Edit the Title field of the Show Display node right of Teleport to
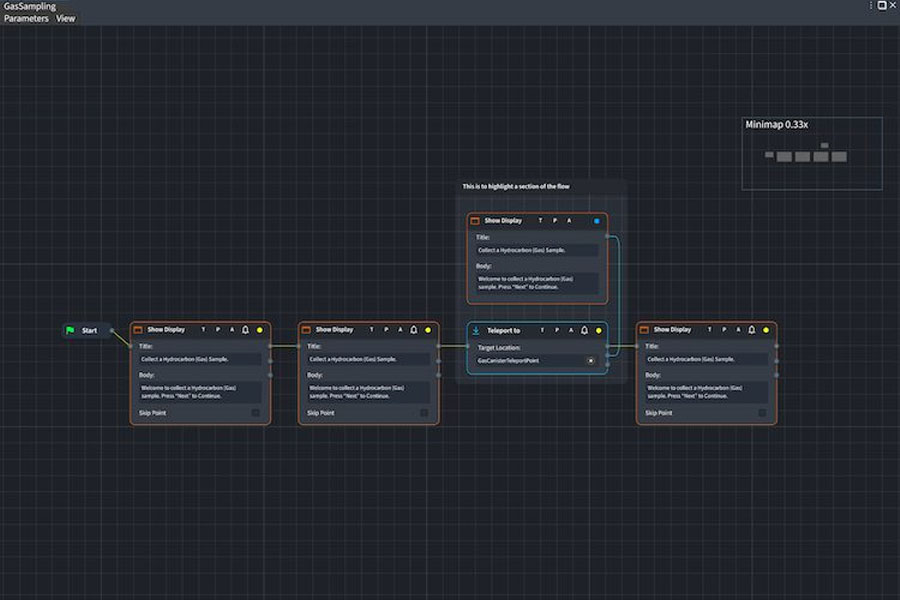900x600 pixels. click(706, 359)
